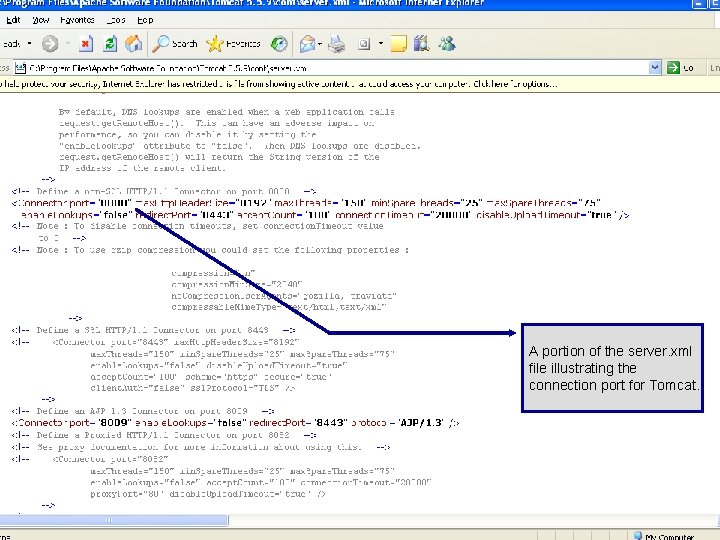Viewport: 720px width, 540px height.
Task: Expand the Forward button history dropdown
Action: (68, 44)
